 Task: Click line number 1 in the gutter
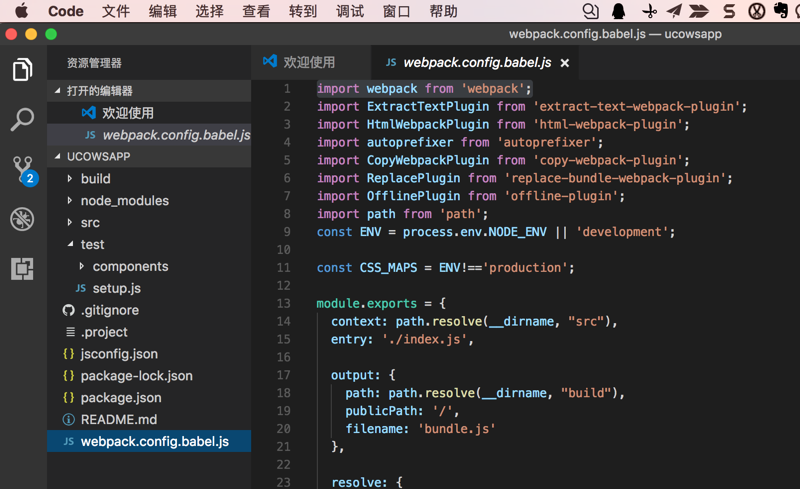click(x=287, y=89)
